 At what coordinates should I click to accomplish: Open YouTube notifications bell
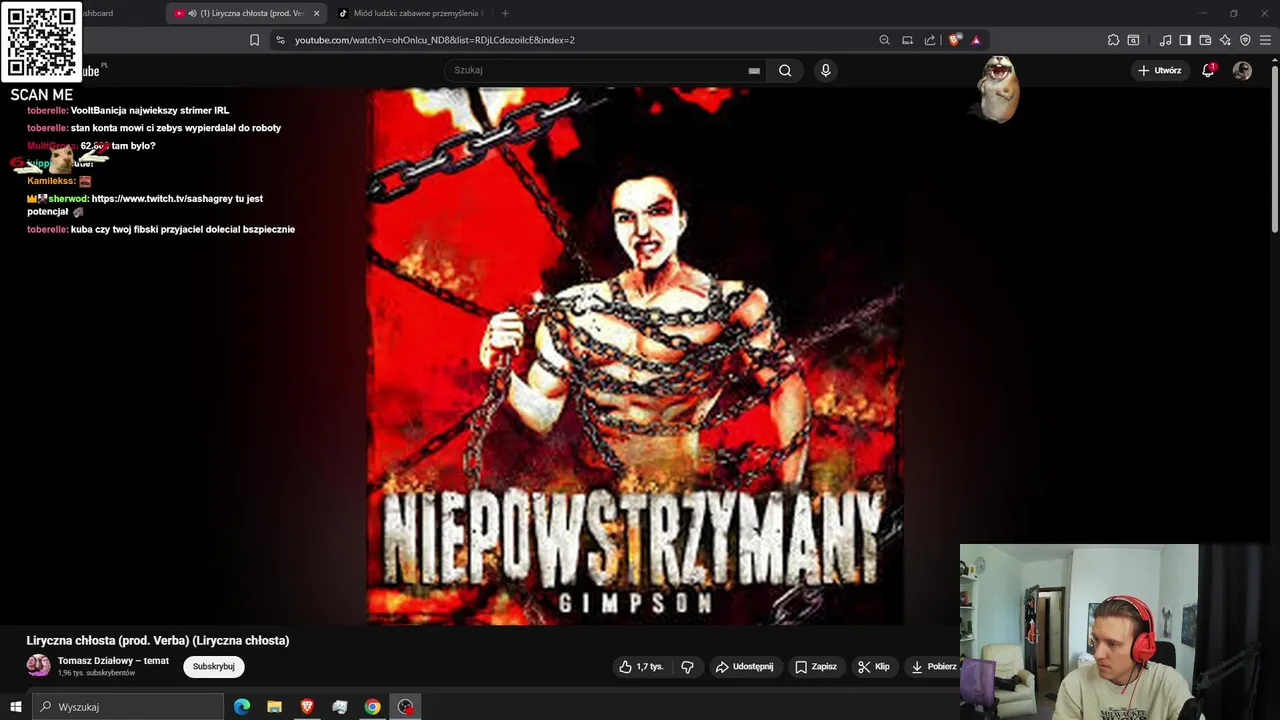click(1208, 70)
